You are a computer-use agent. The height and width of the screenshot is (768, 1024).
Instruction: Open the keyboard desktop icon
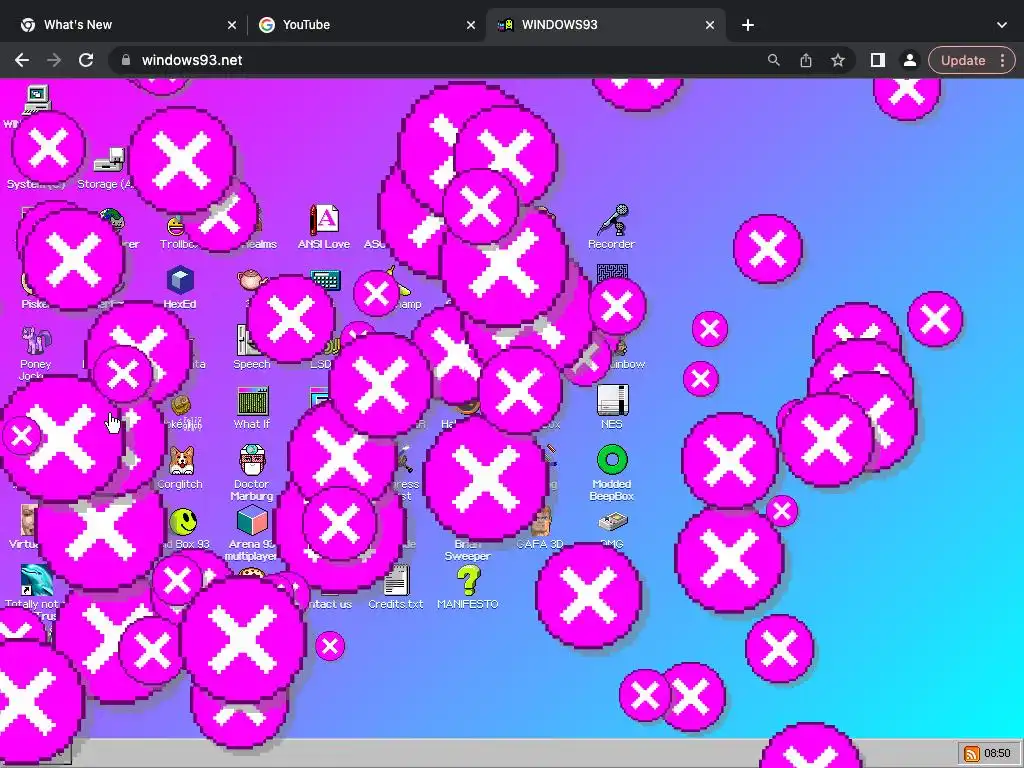point(325,280)
